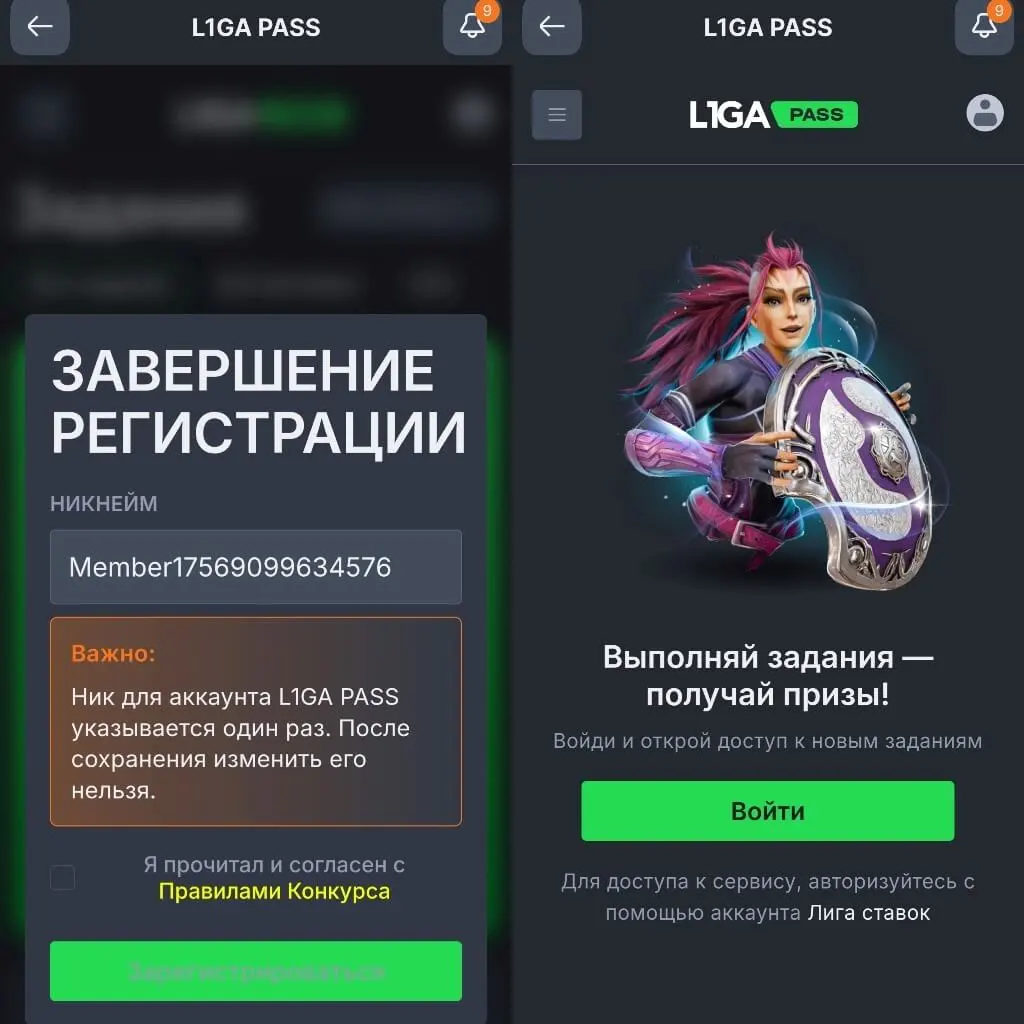This screenshot has height=1024, width=1024.
Task: Tap the back arrow on the left screen
Action: [x=40, y=26]
